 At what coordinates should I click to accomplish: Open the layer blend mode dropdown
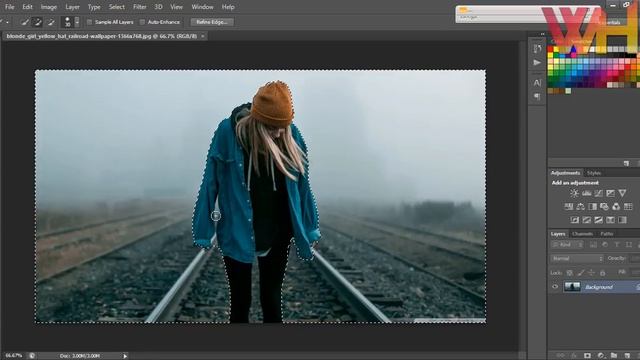point(577,258)
